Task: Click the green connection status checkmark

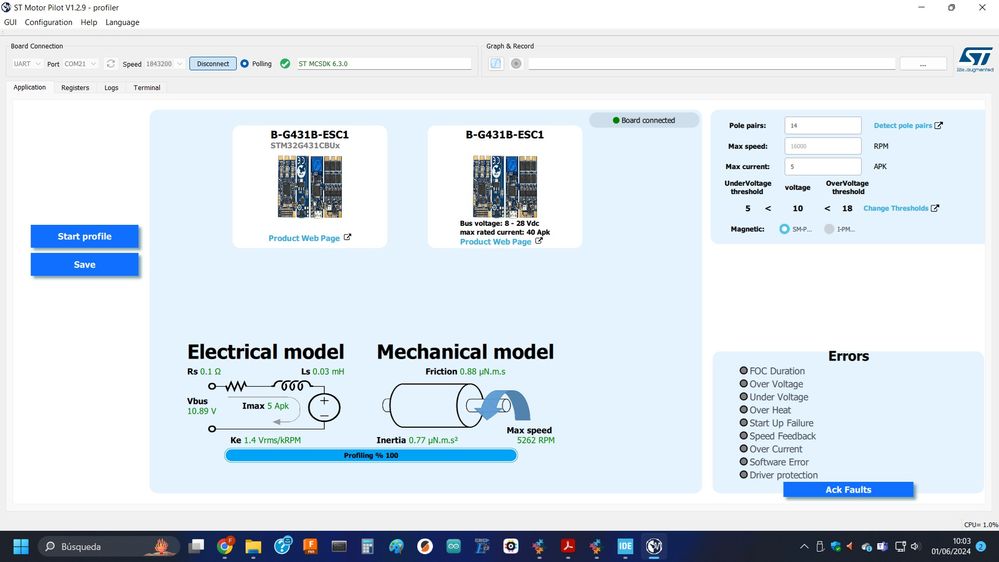Action: tap(285, 64)
